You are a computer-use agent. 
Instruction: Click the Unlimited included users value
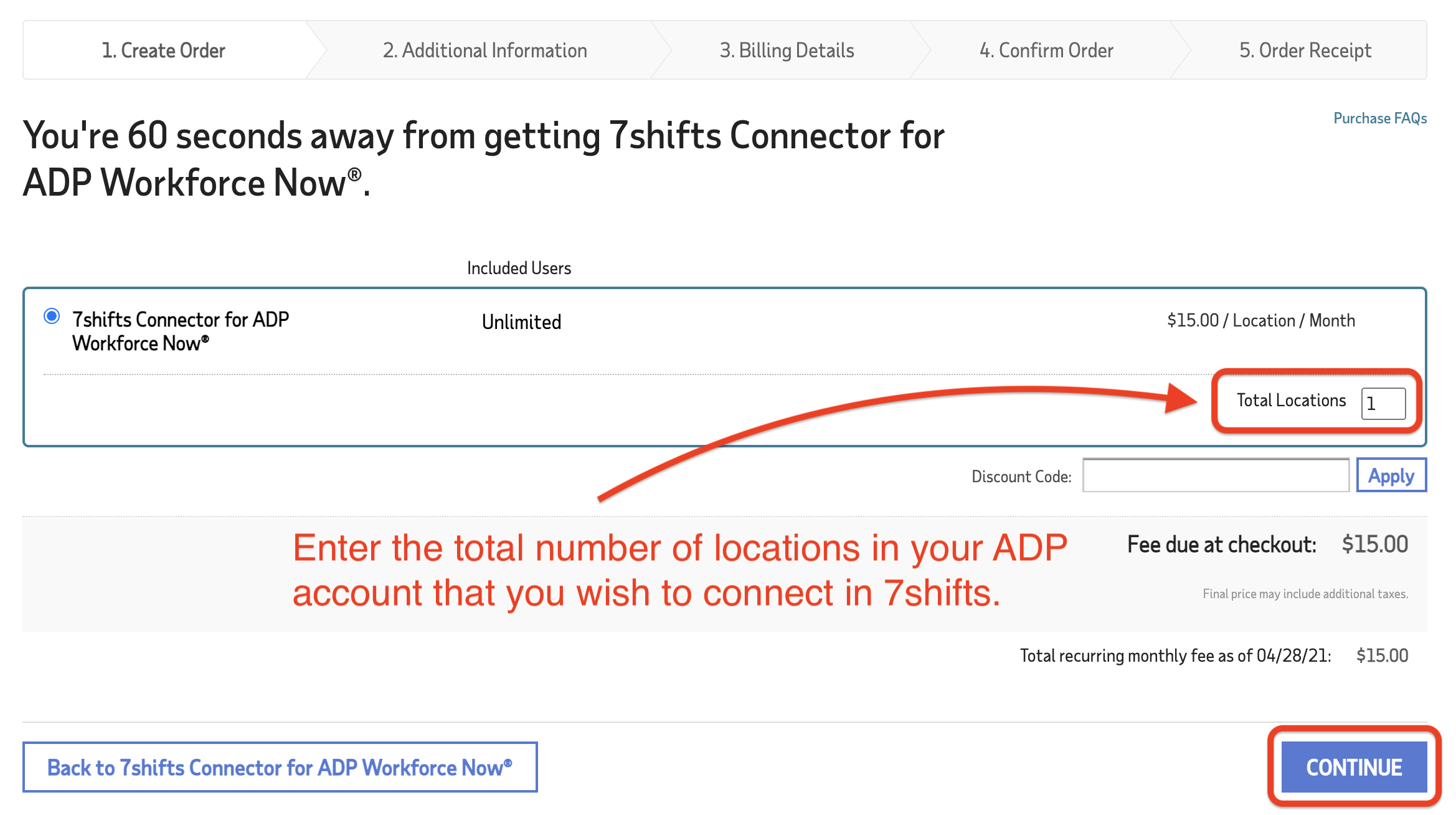tap(521, 322)
